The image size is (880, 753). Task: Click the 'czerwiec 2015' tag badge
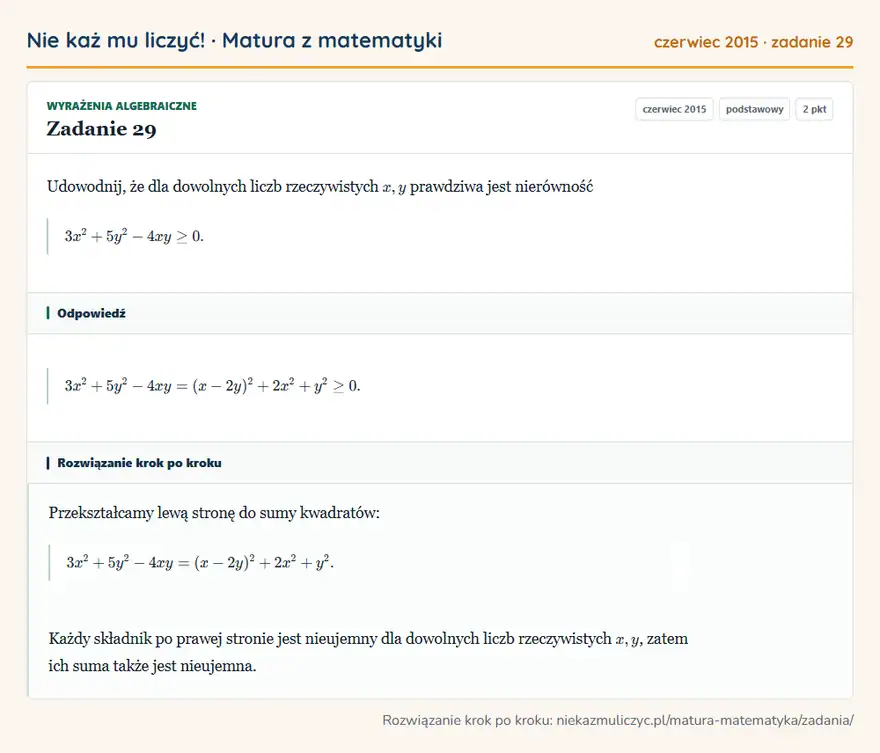674,109
